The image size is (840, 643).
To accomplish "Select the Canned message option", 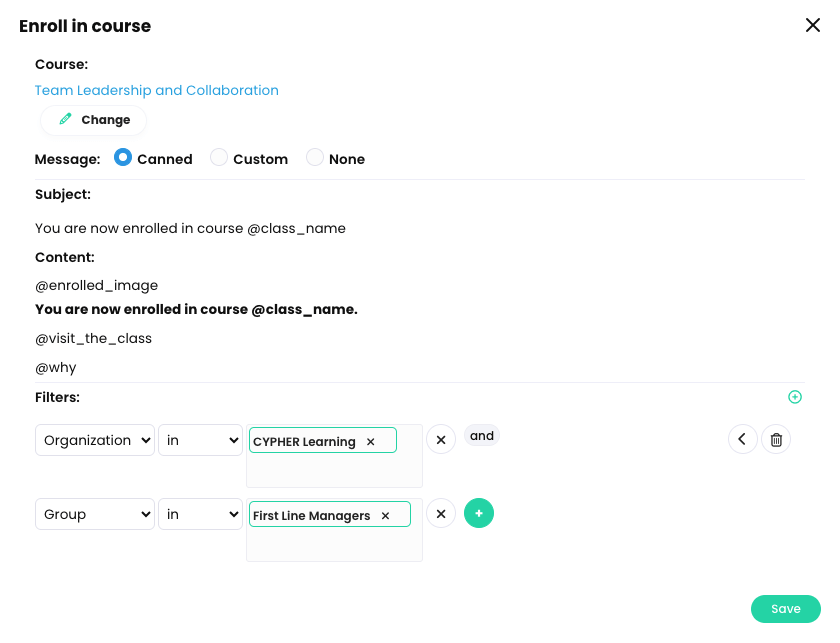I will tap(122, 157).
